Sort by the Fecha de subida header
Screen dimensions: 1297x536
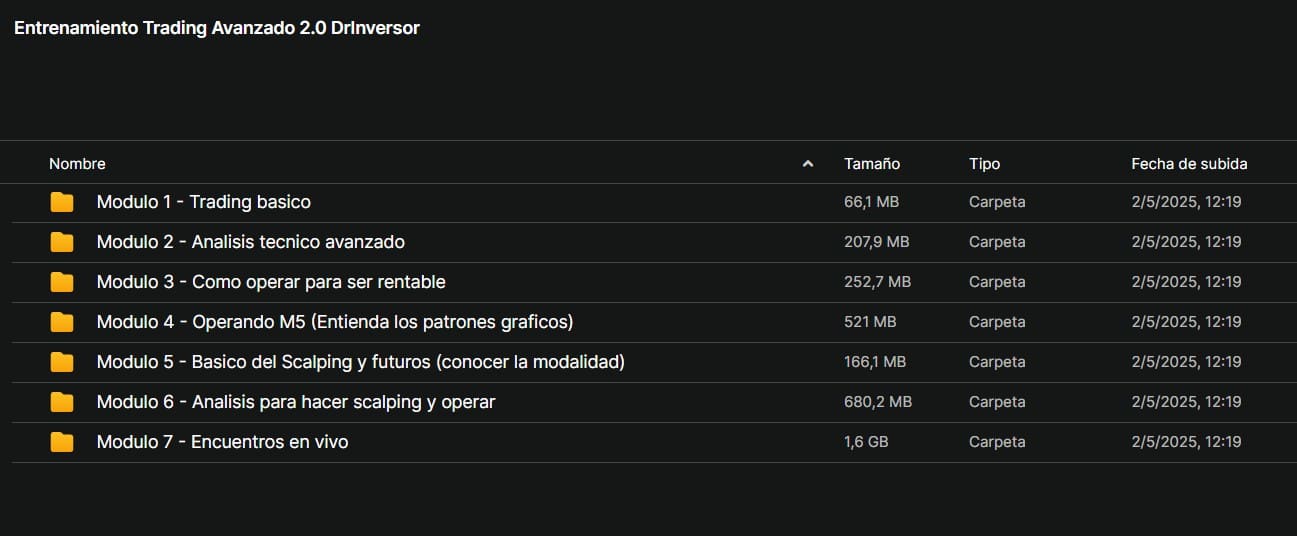pos(1189,164)
